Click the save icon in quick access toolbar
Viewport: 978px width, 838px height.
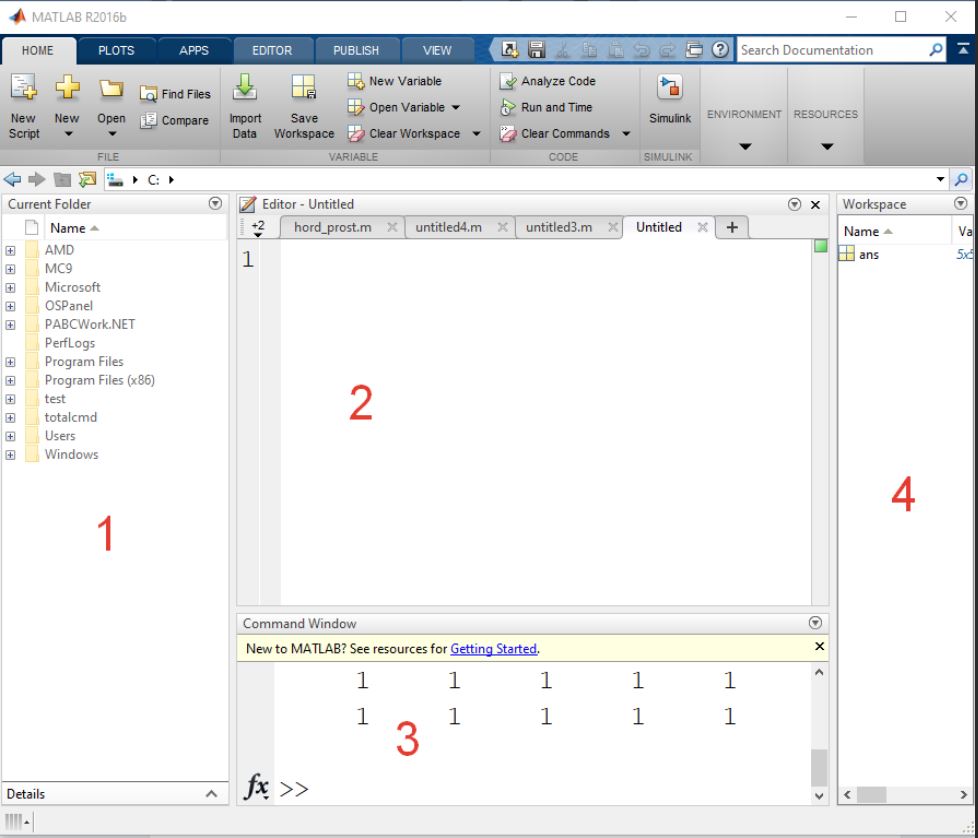click(x=536, y=50)
